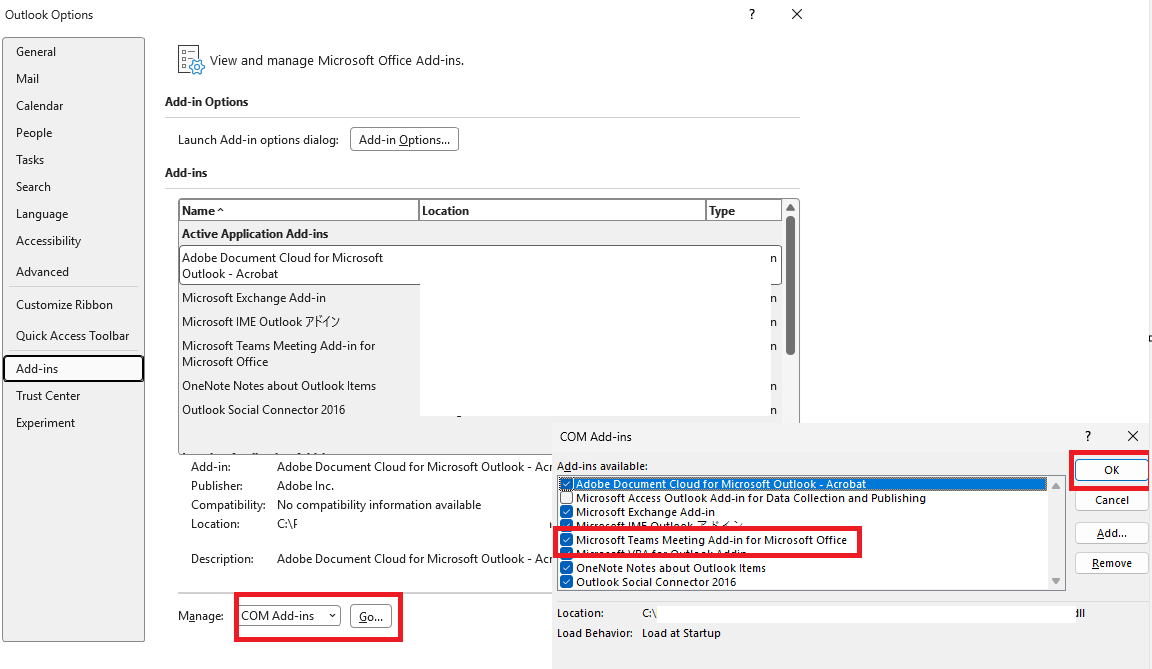Click the Add... button in COM Add-ins

click(x=1111, y=533)
